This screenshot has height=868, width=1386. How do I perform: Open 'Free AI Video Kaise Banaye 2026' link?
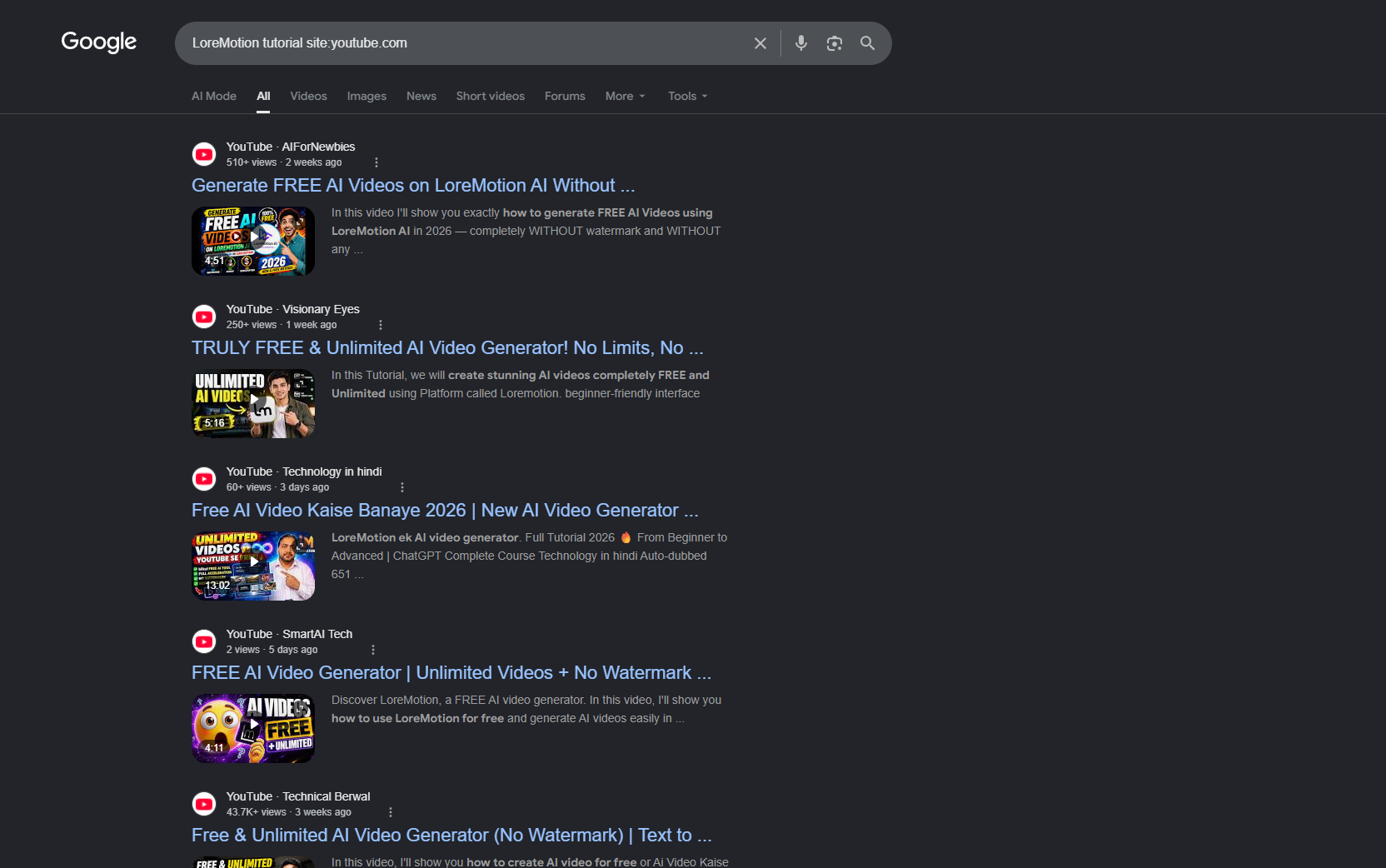pyautogui.click(x=445, y=510)
